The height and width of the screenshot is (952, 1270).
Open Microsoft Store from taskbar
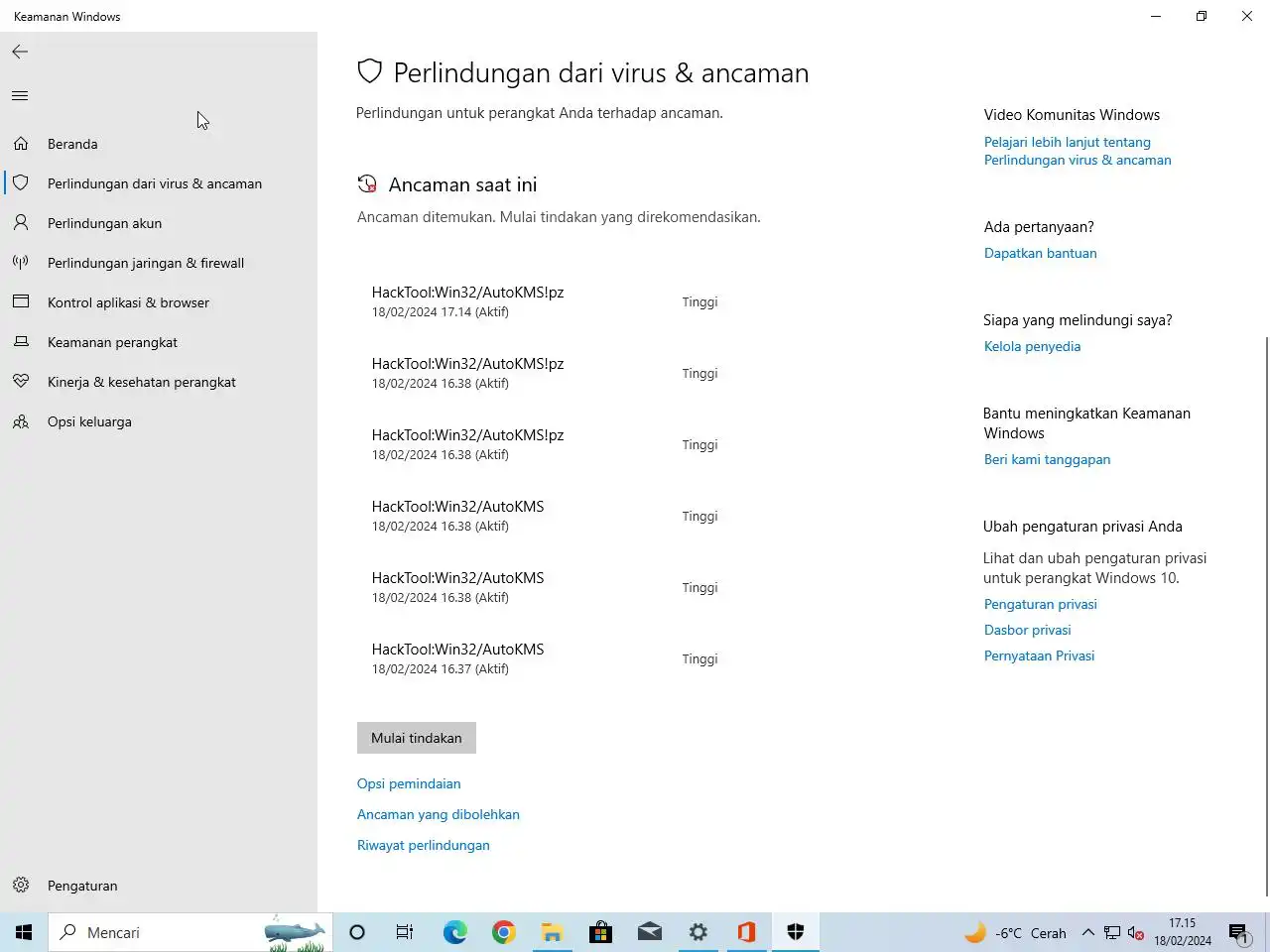(601, 932)
